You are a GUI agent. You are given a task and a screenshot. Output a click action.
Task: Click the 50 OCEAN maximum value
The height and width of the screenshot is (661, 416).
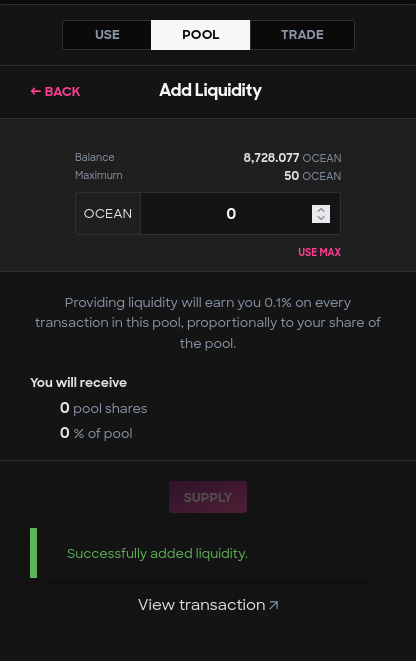pyautogui.click(x=313, y=176)
